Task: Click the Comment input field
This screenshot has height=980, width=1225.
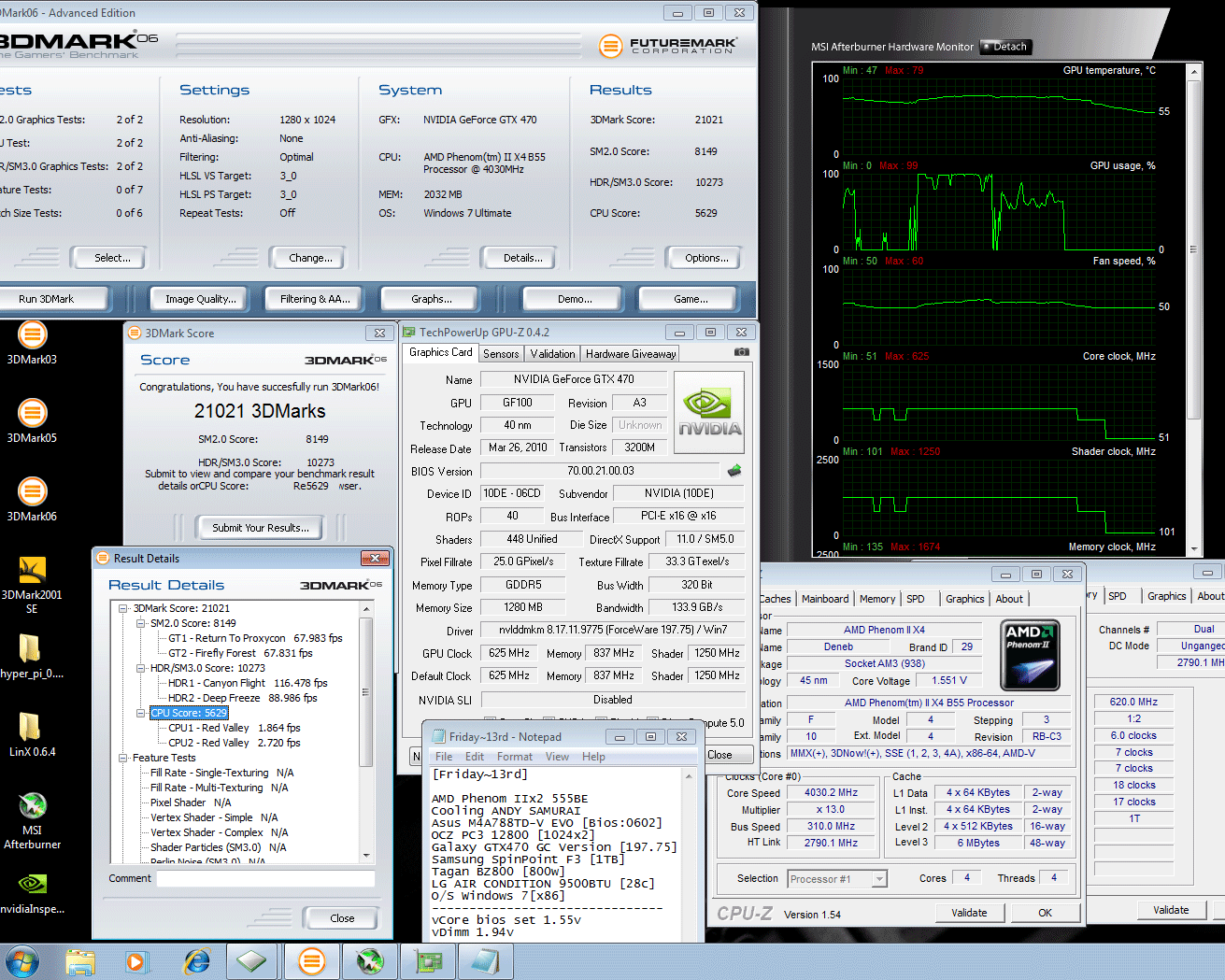Action: click(265, 878)
